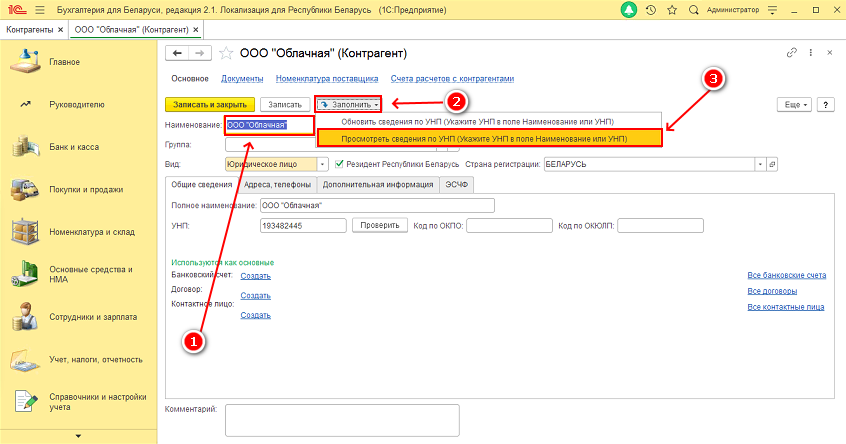The image size is (846, 444).
Task: Open the Вид dropdown arrow
Action: coord(323,164)
